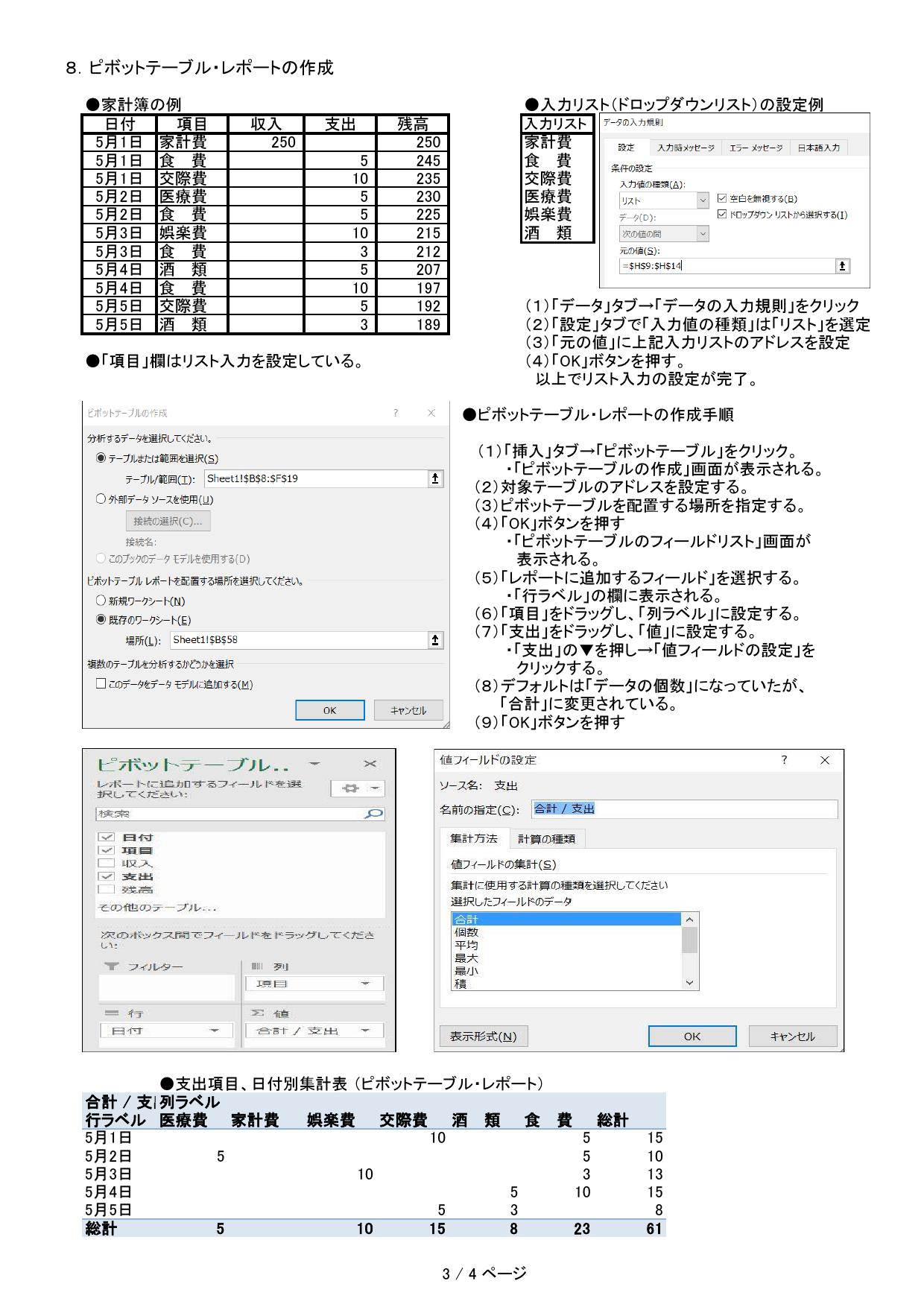Image resolution: width=924 pixels, height=1307 pixels.
Task: Select 新規ワークシート radio button
Action: pyautogui.click(x=101, y=601)
